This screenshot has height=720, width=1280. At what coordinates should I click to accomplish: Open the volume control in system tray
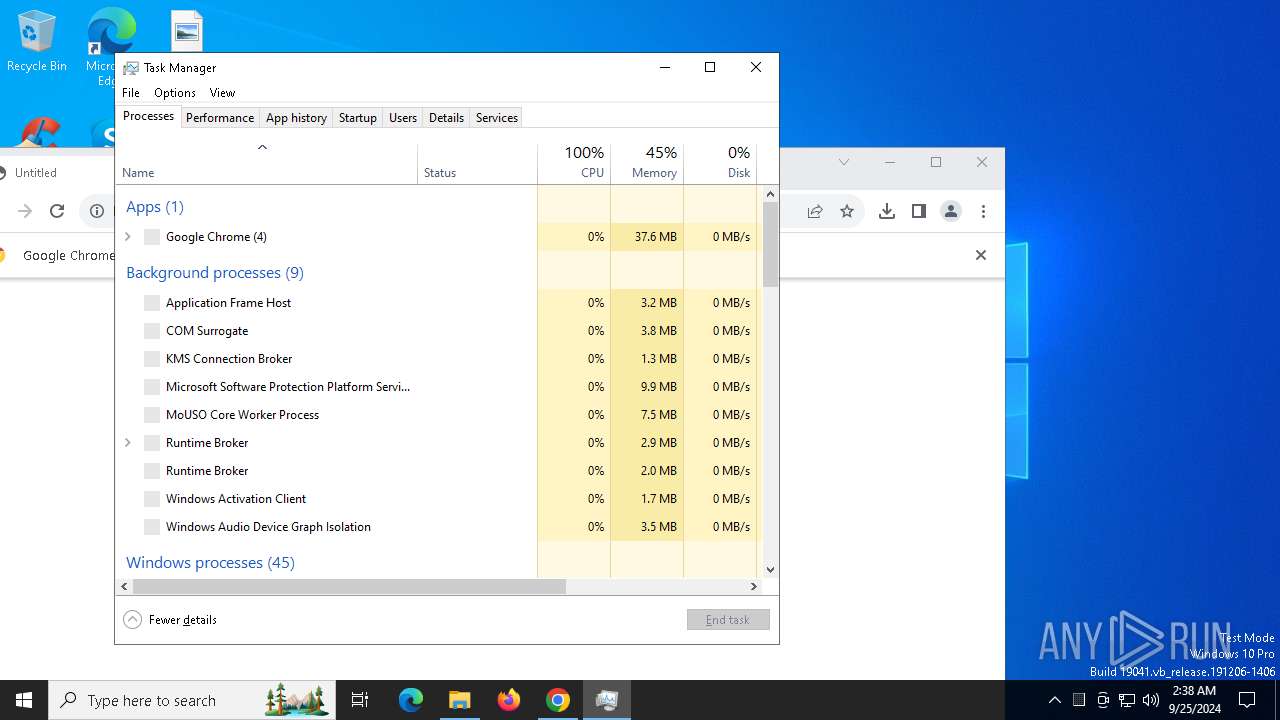click(x=1151, y=700)
